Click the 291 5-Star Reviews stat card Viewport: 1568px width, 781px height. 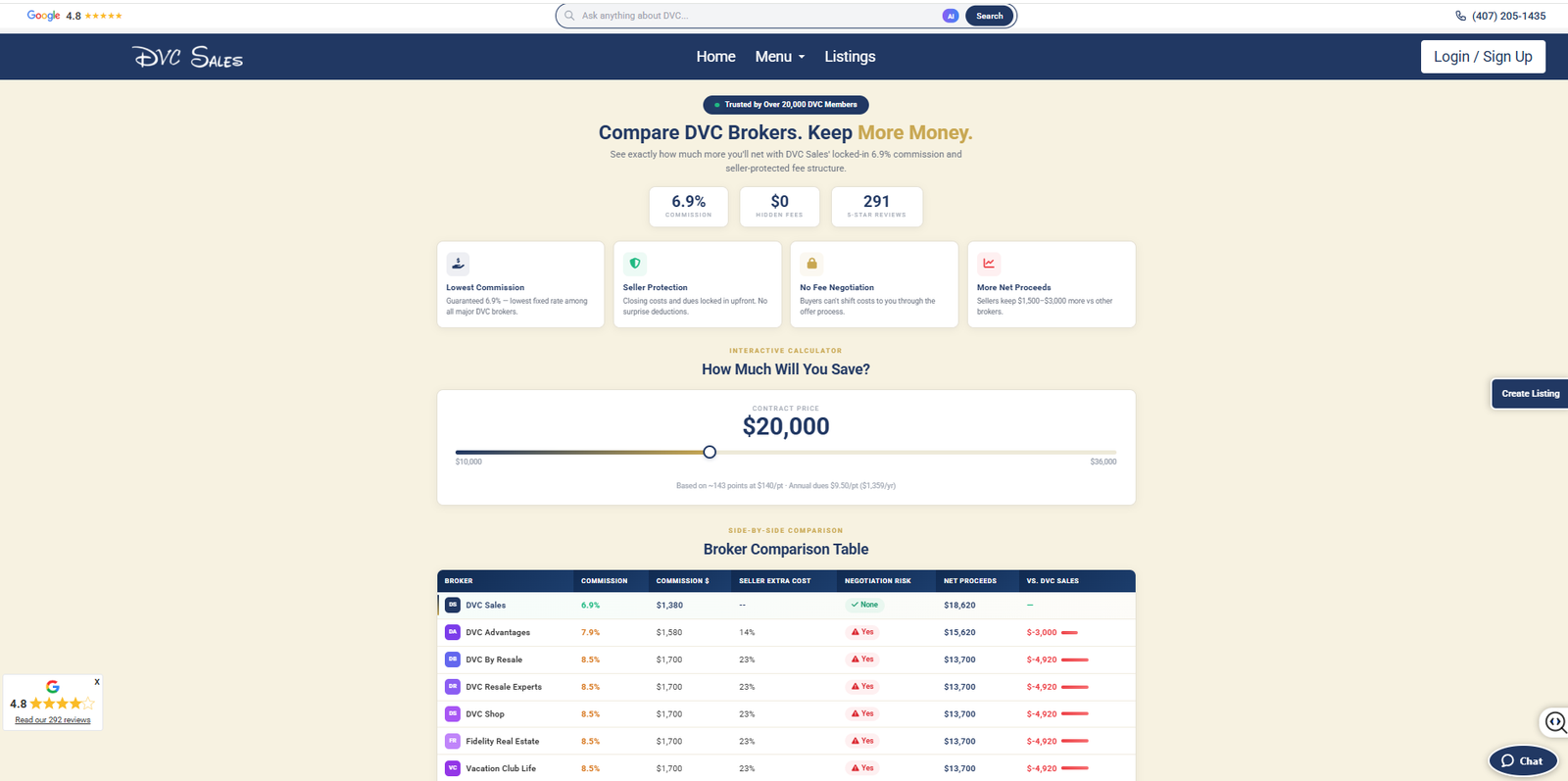877,207
